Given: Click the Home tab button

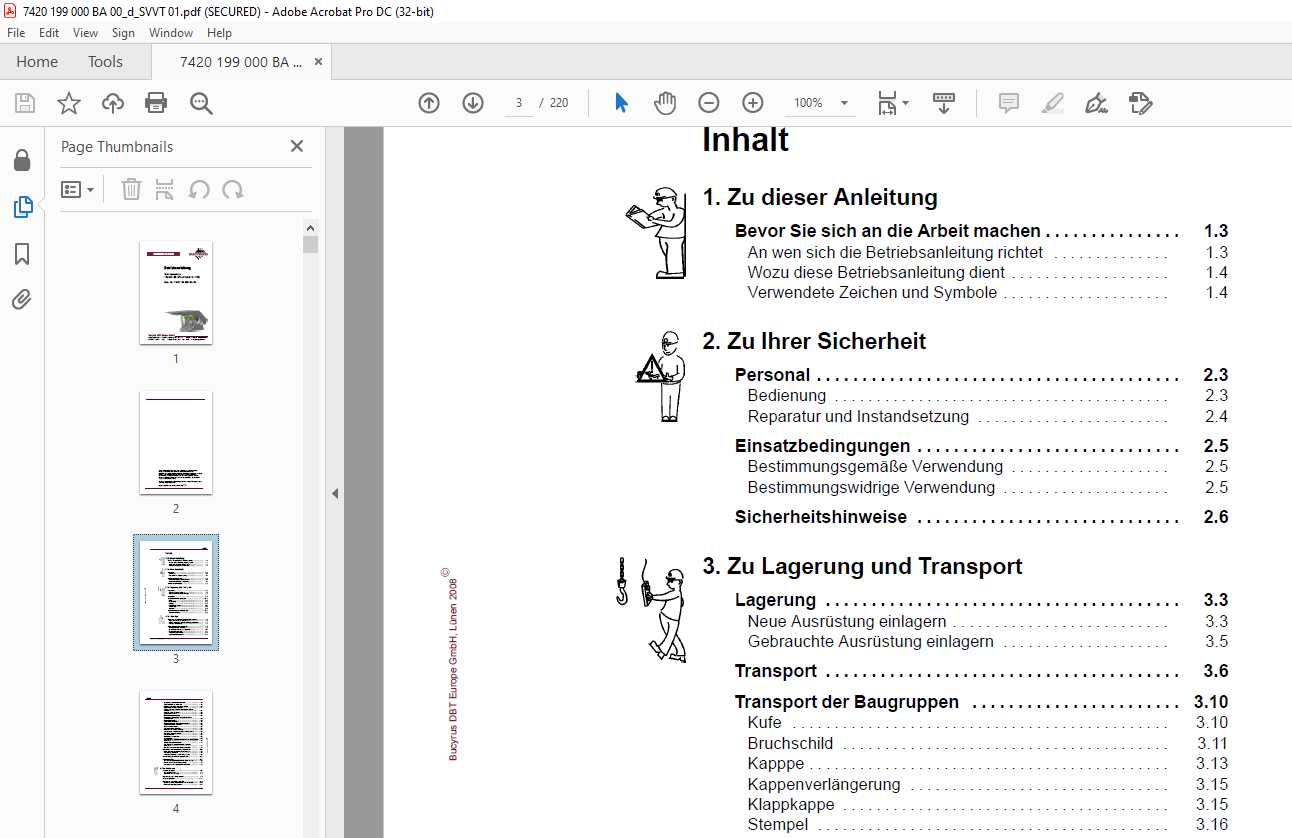Looking at the screenshot, I should 37,62.
